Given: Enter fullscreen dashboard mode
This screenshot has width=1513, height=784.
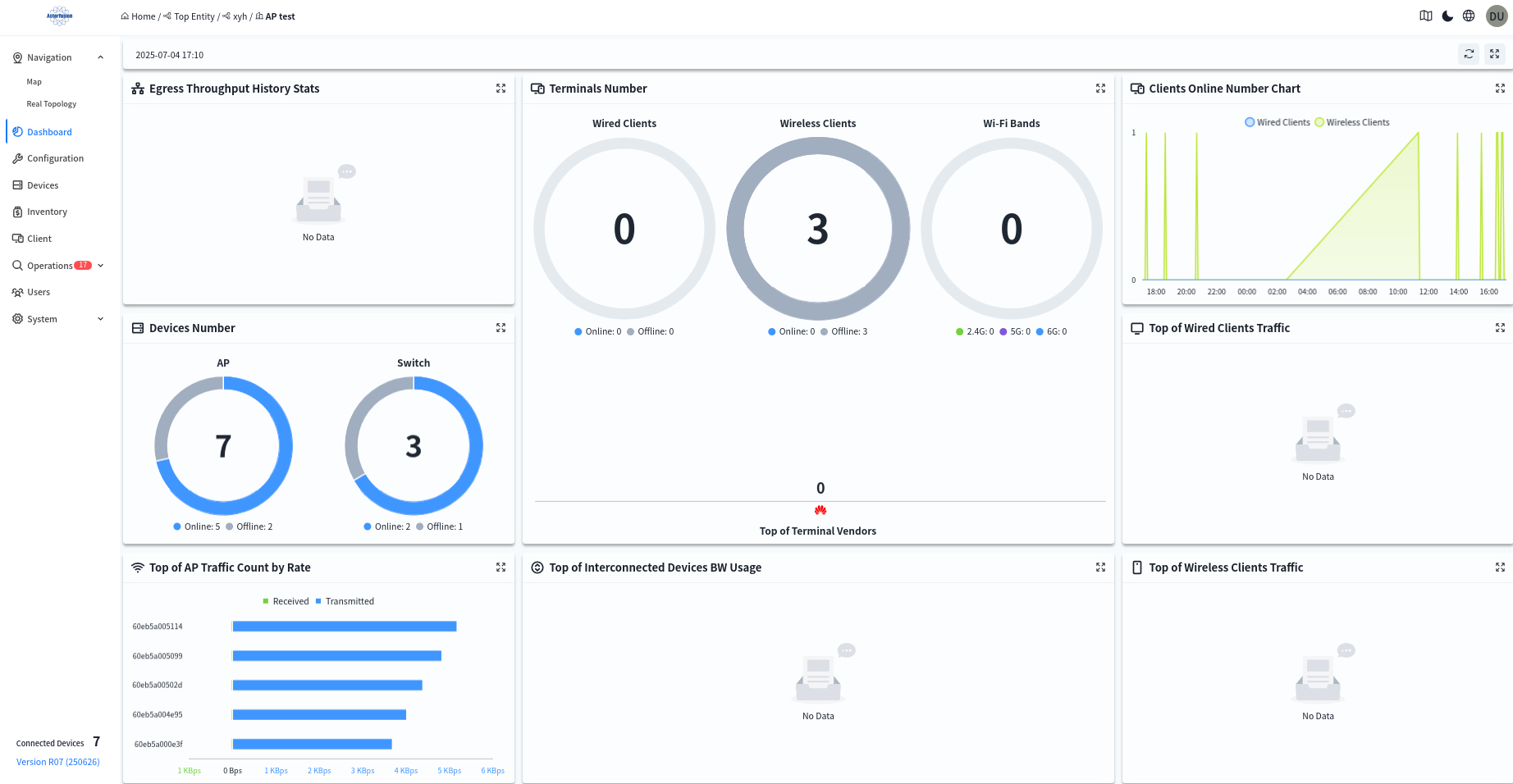Looking at the screenshot, I should [x=1494, y=54].
